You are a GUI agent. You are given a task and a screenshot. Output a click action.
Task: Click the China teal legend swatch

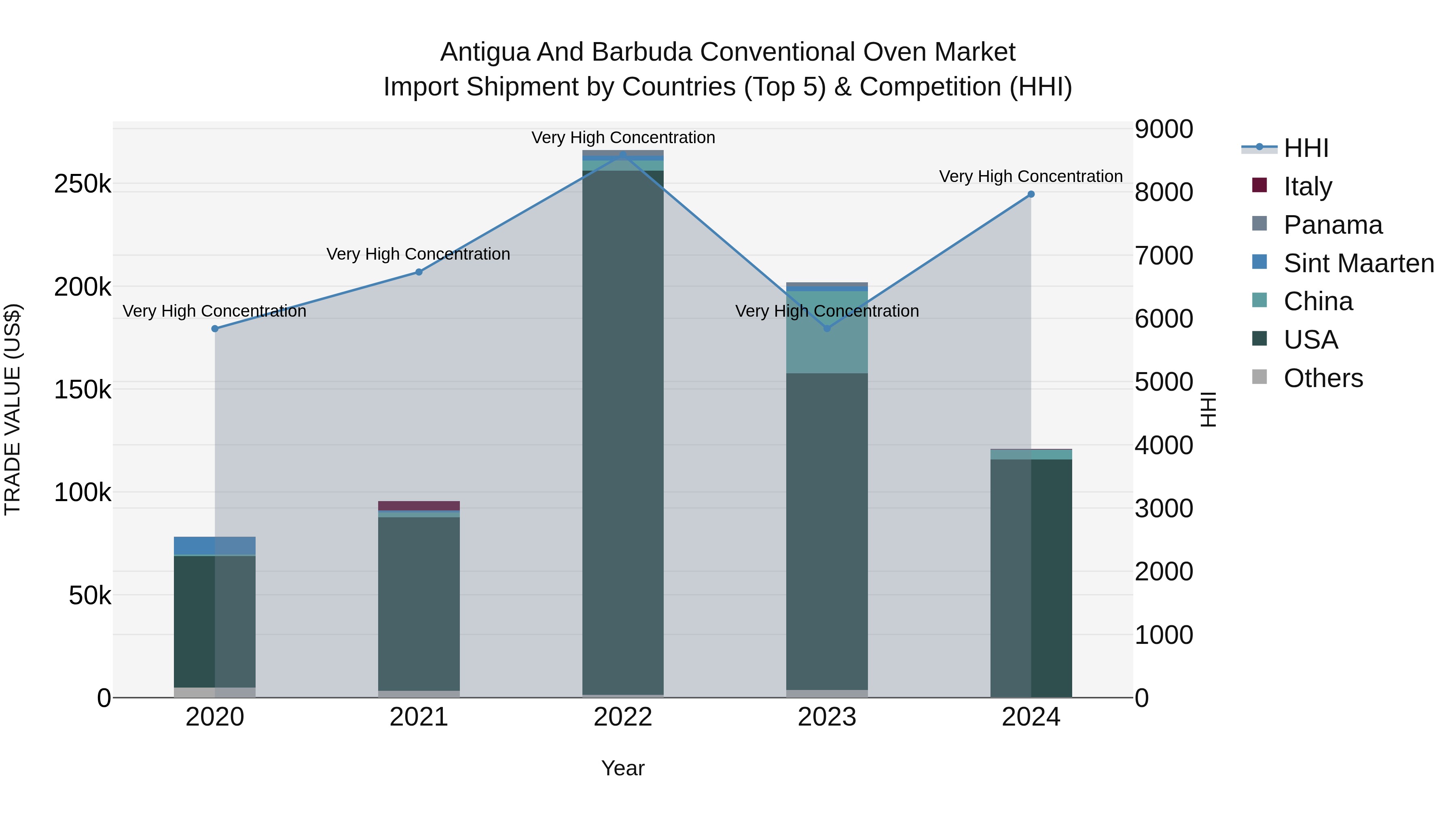[x=1259, y=300]
